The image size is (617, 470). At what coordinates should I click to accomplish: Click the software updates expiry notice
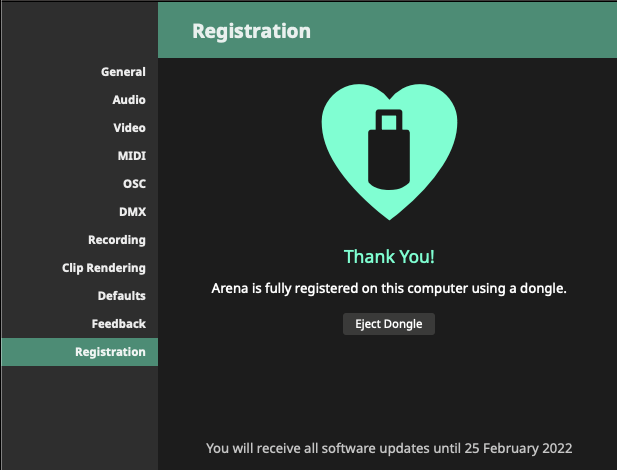(389, 448)
